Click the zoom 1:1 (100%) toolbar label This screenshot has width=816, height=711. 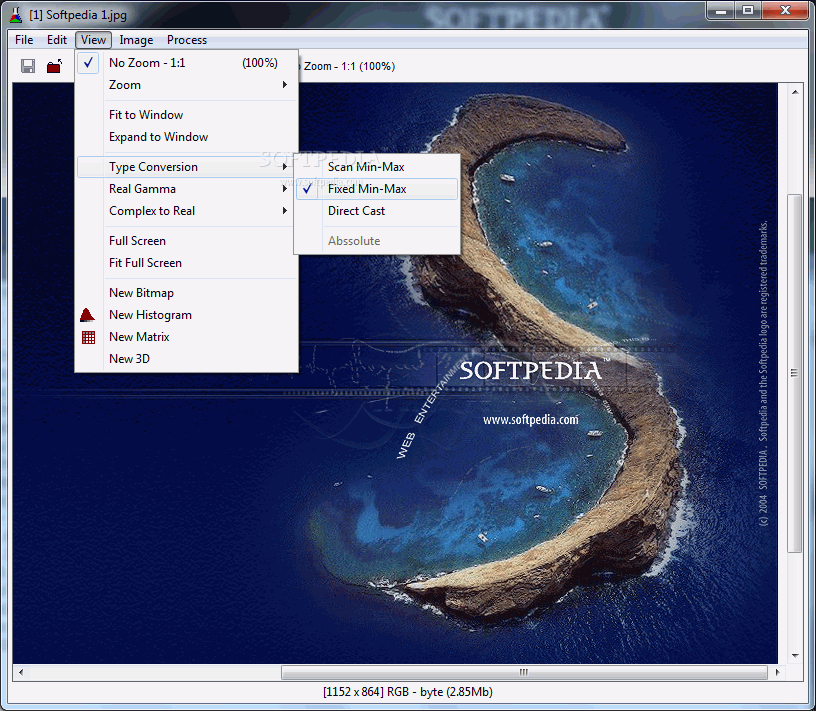[x=349, y=67]
